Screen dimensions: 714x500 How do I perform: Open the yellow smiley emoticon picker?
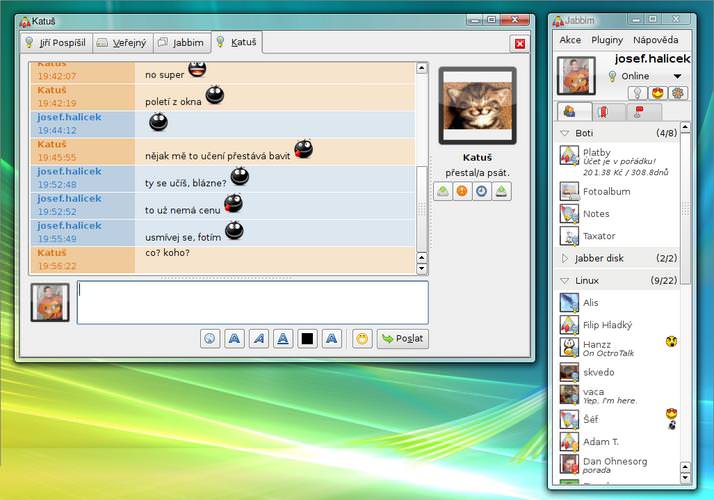click(x=362, y=339)
